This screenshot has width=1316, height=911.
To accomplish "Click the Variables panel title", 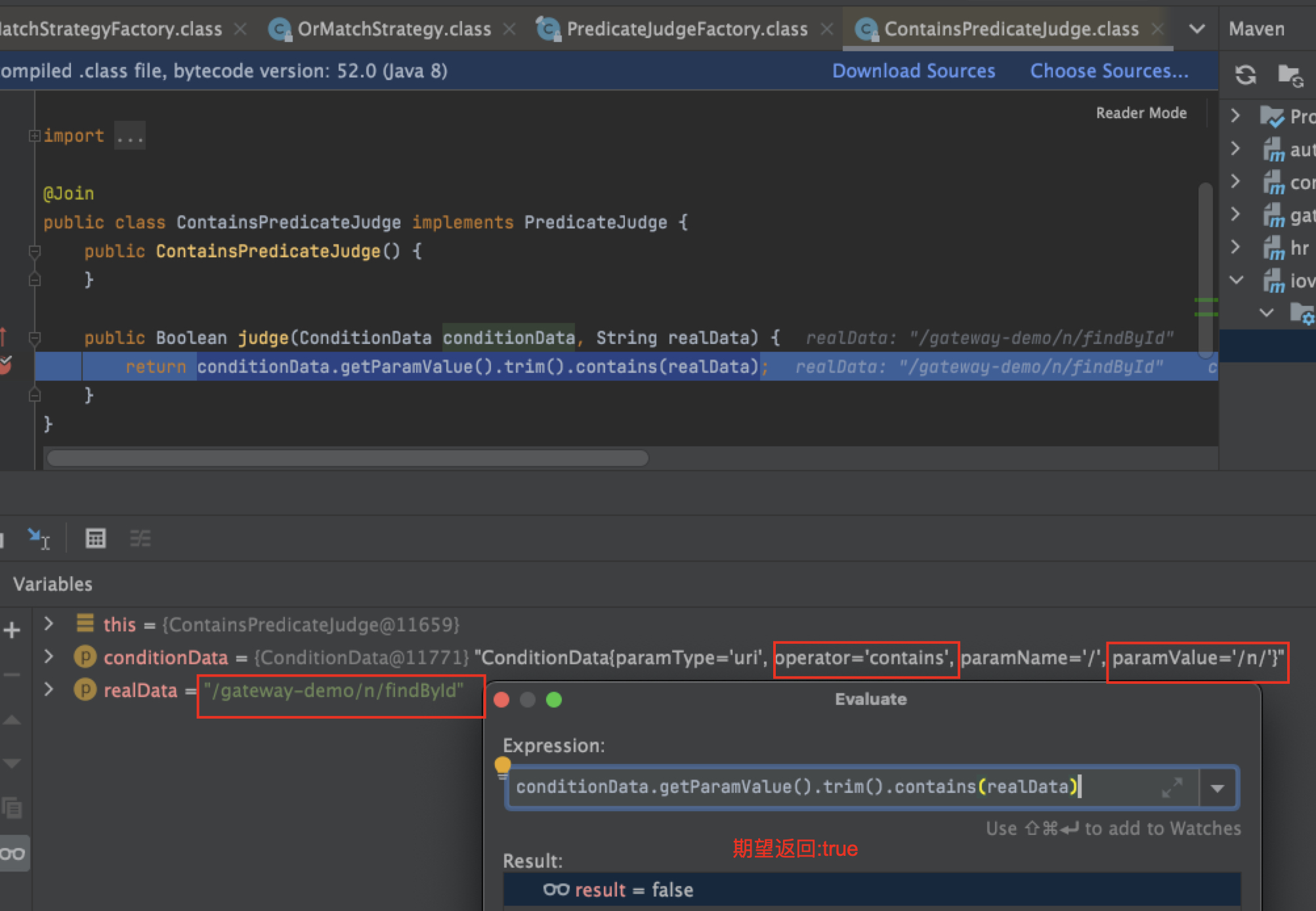I will click(x=53, y=584).
